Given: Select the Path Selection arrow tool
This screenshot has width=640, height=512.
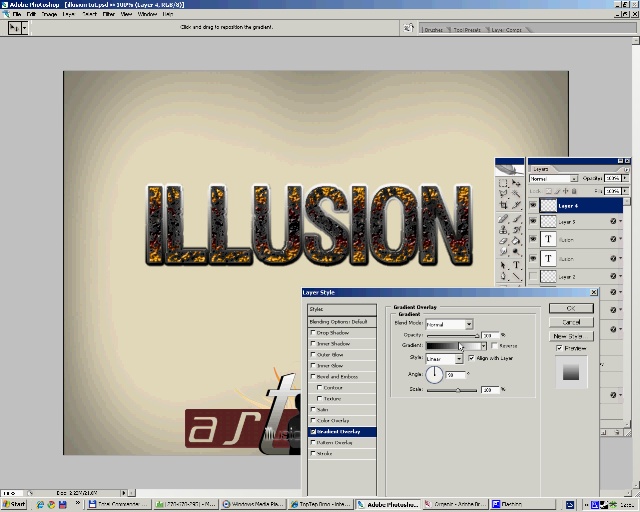Looking at the screenshot, I should click(503, 265).
